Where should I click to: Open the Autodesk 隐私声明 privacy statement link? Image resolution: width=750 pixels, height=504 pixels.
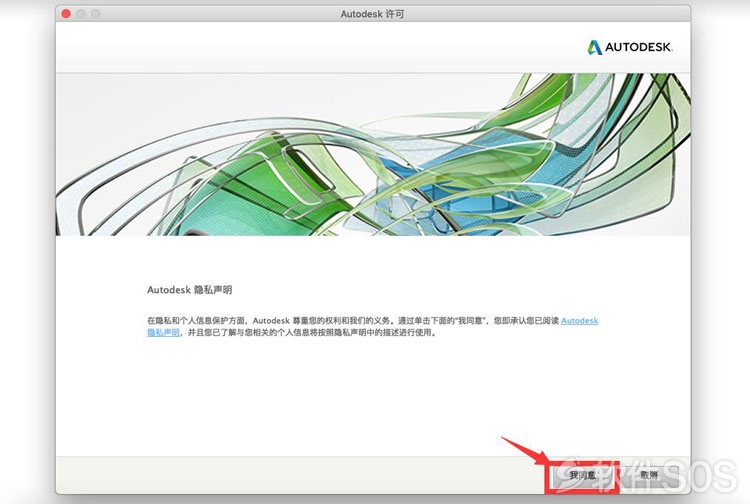click(x=579, y=320)
